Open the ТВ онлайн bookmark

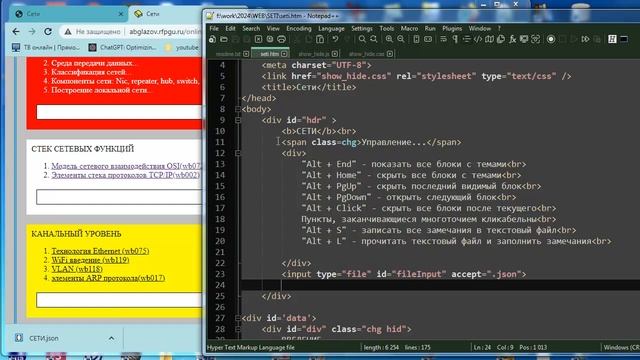46,48
